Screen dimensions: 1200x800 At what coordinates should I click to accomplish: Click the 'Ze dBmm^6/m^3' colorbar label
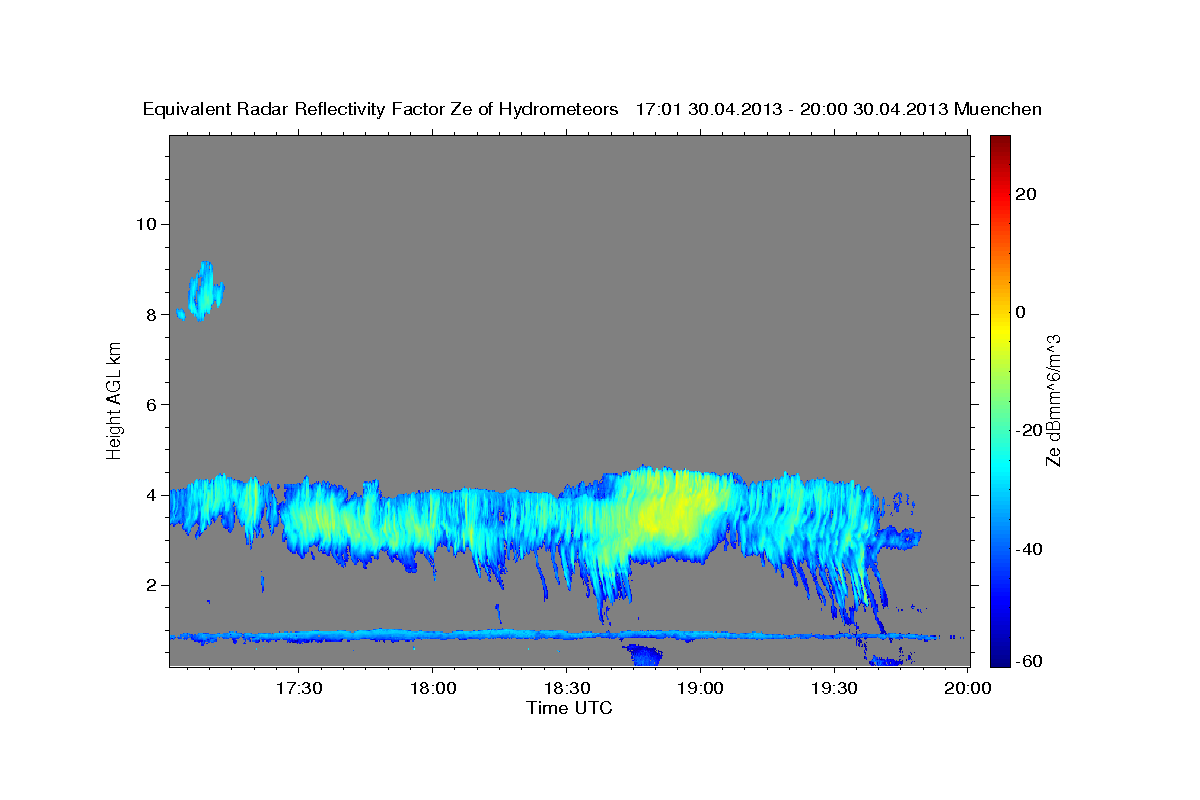(x=1052, y=400)
